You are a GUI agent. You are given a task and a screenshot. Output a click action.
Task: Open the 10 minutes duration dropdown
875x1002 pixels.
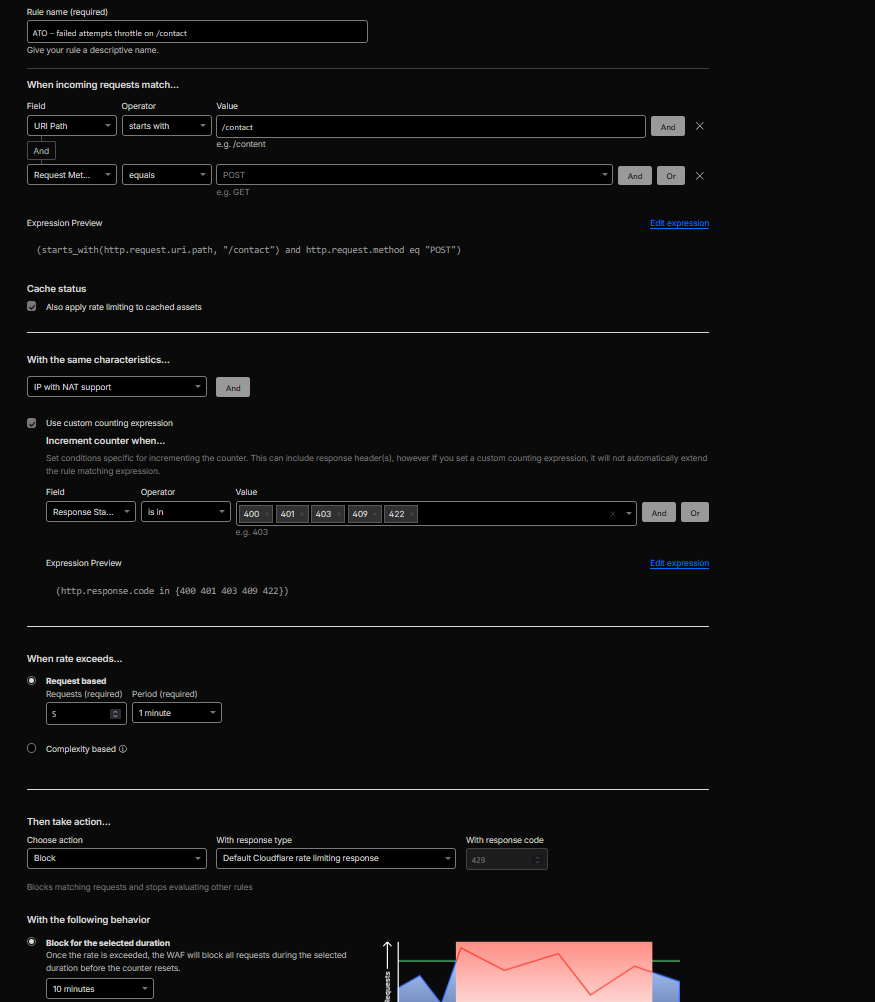pos(99,989)
